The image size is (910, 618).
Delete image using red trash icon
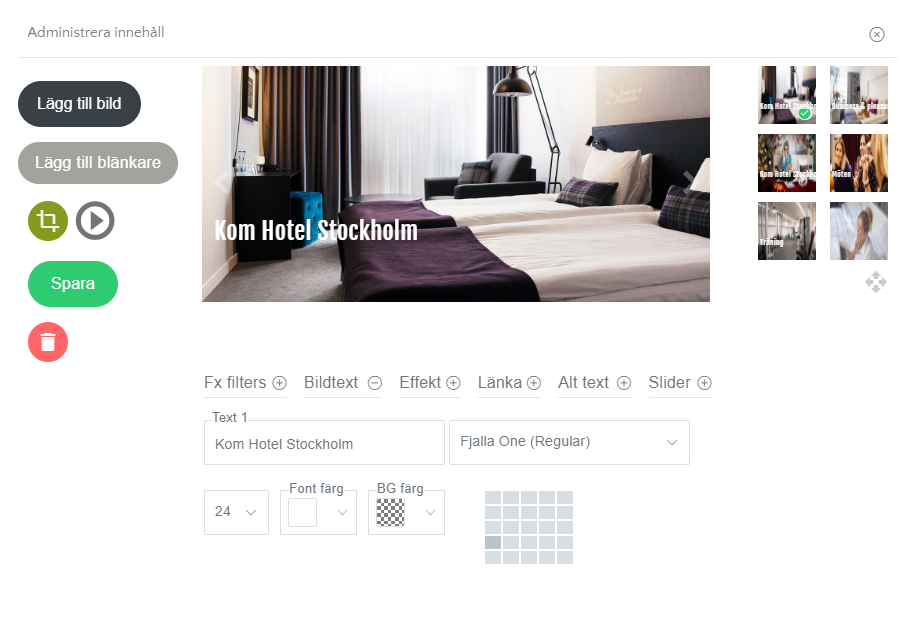click(x=48, y=342)
